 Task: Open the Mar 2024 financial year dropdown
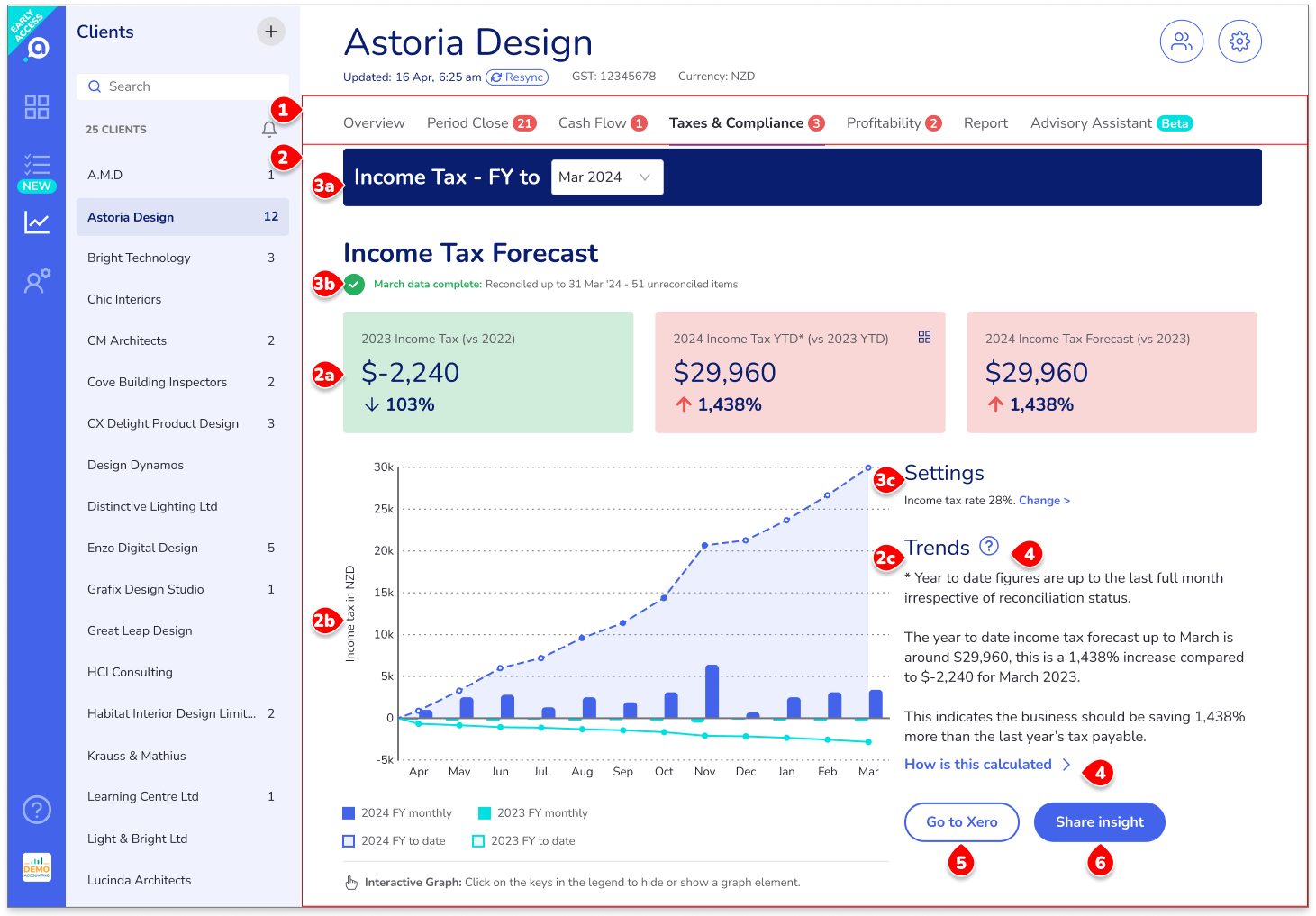607,177
